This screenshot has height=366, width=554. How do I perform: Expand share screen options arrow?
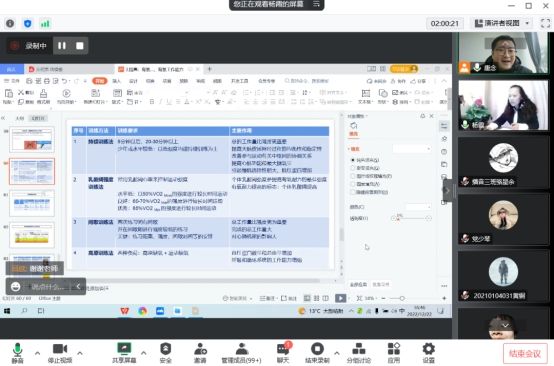144,353
